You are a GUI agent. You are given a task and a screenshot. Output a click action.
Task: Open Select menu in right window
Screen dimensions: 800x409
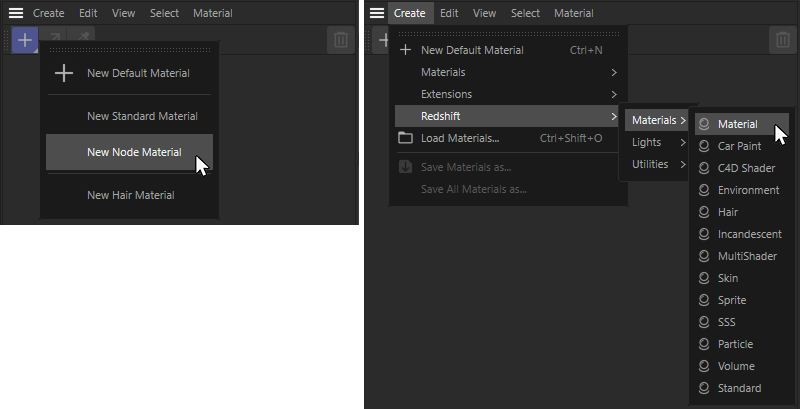tap(525, 13)
